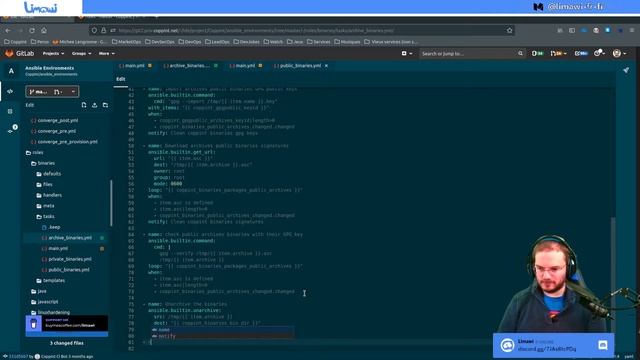Open public_binaries.yml in the file tree
640x360 pixels.
(66, 270)
